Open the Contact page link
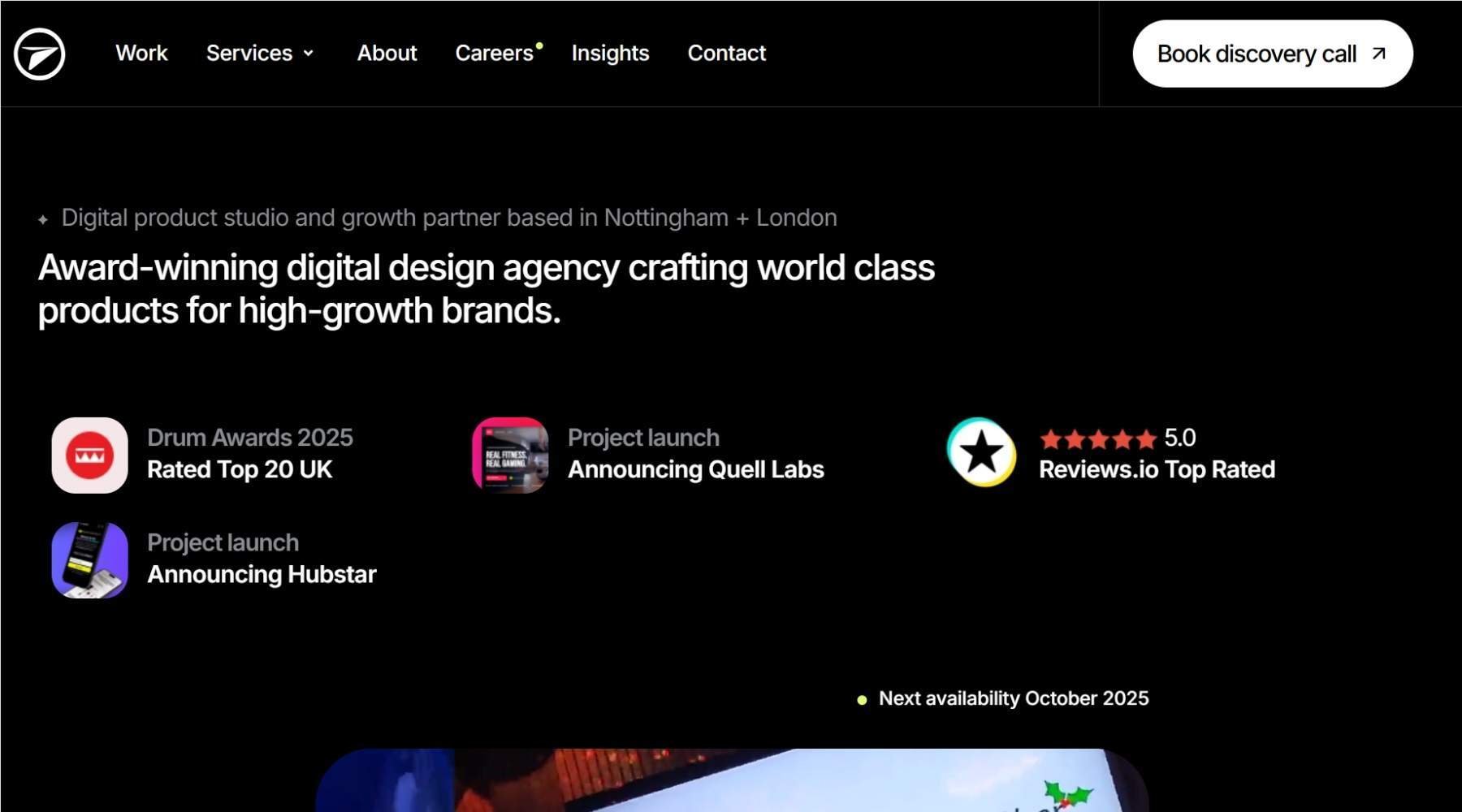Screen dimensions: 1462x812 [726, 54]
